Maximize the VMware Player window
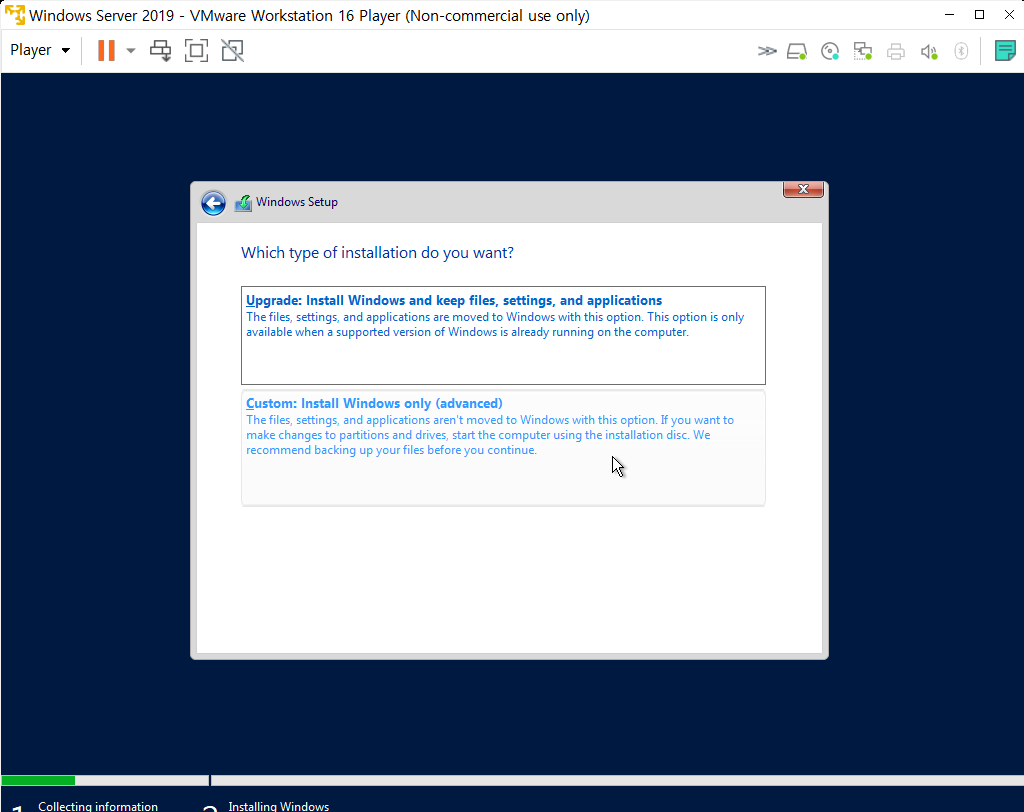Screen dimensions: 1024x812 [x=979, y=14]
